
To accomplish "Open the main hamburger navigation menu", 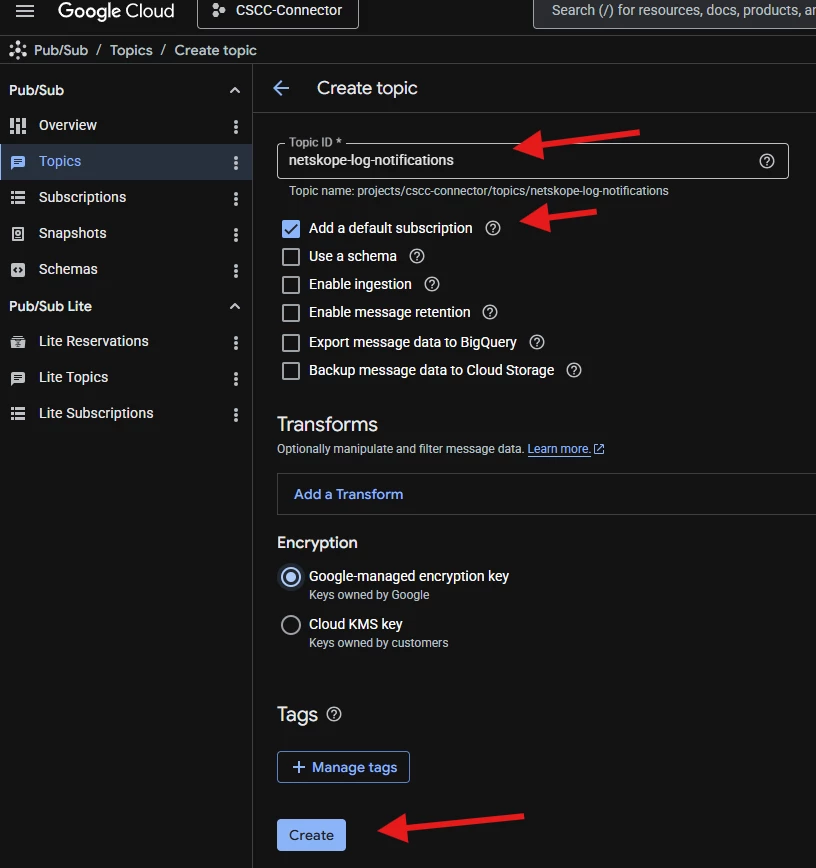I will 25,11.
